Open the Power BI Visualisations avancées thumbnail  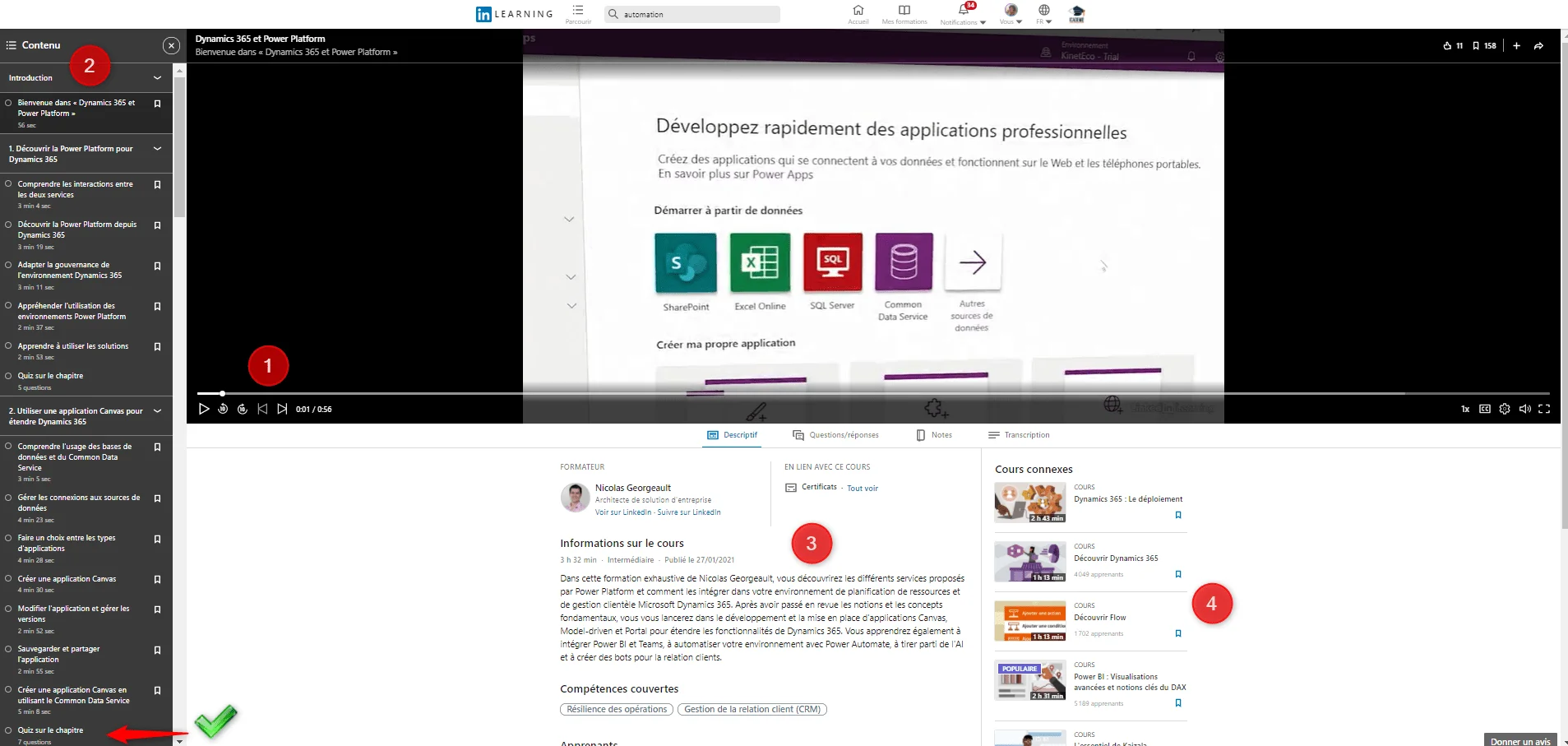click(x=1030, y=680)
